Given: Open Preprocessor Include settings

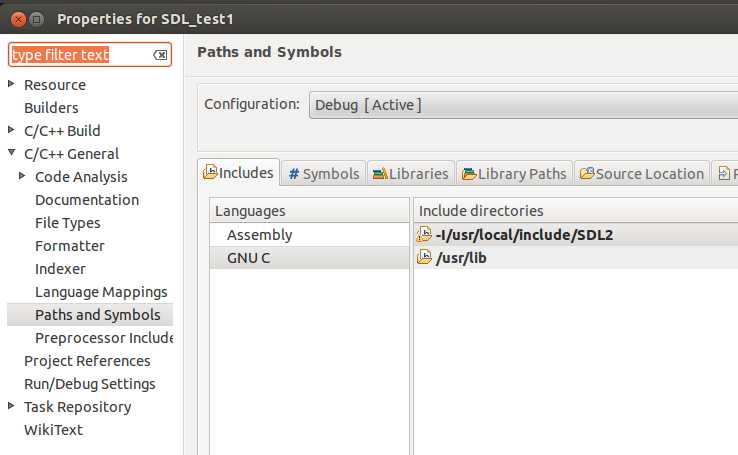Looking at the screenshot, I should (x=104, y=338).
